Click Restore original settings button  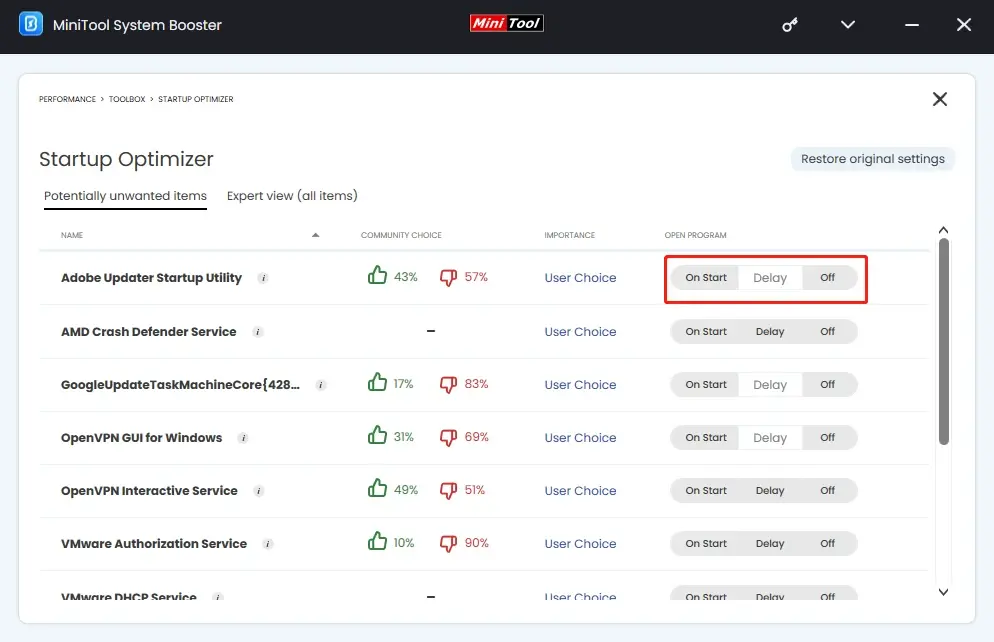tap(872, 159)
